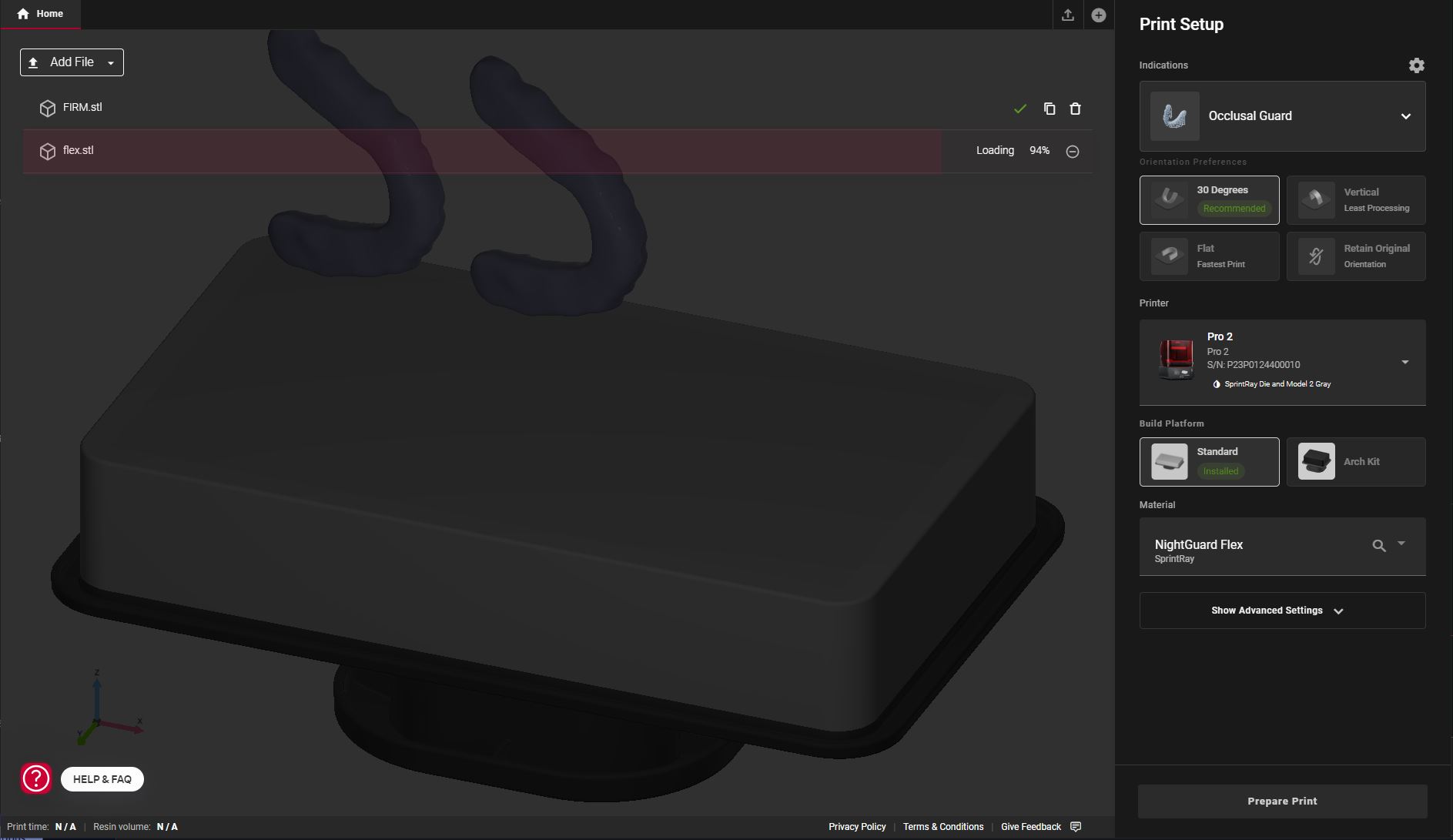The height and width of the screenshot is (840, 1453).
Task: Open the help question mark icon
Action: pos(36,778)
